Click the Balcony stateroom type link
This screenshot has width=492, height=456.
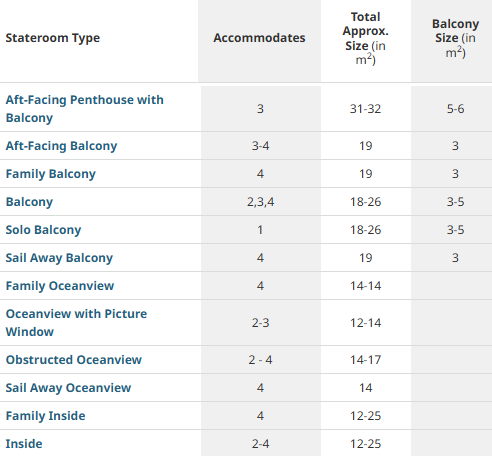pos(29,202)
